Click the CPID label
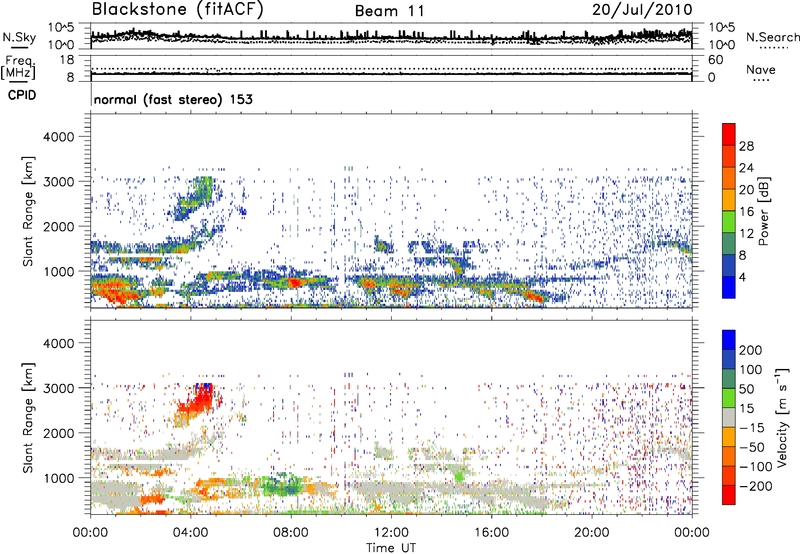 (22, 95)
